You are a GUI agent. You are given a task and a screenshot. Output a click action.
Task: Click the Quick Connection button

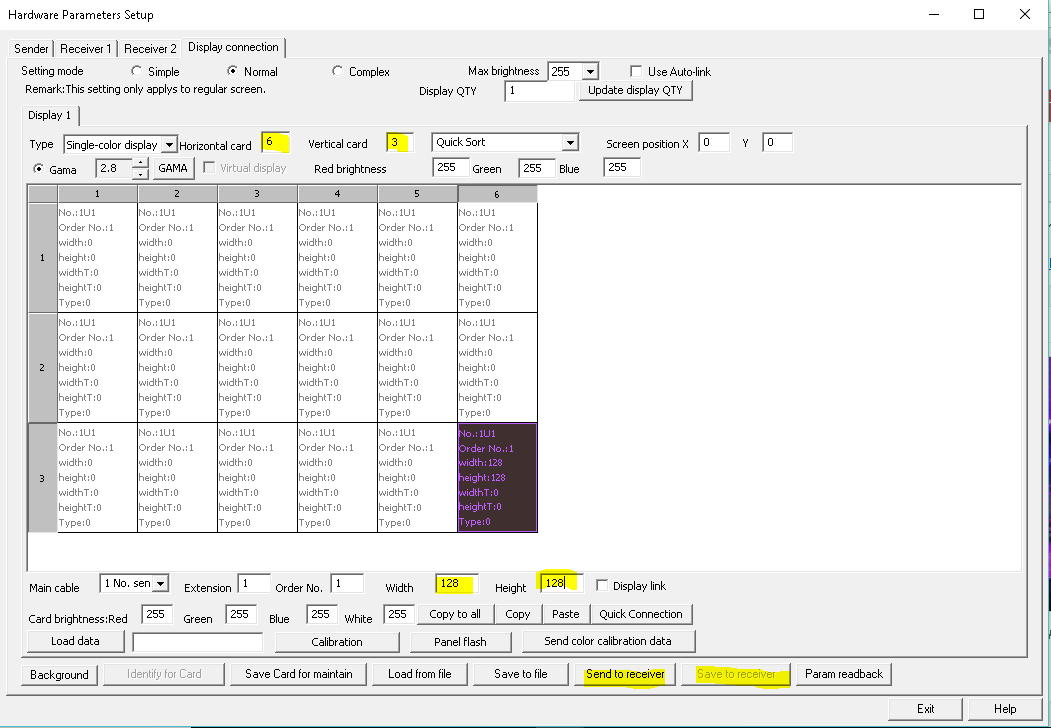[x=641, y=614]
